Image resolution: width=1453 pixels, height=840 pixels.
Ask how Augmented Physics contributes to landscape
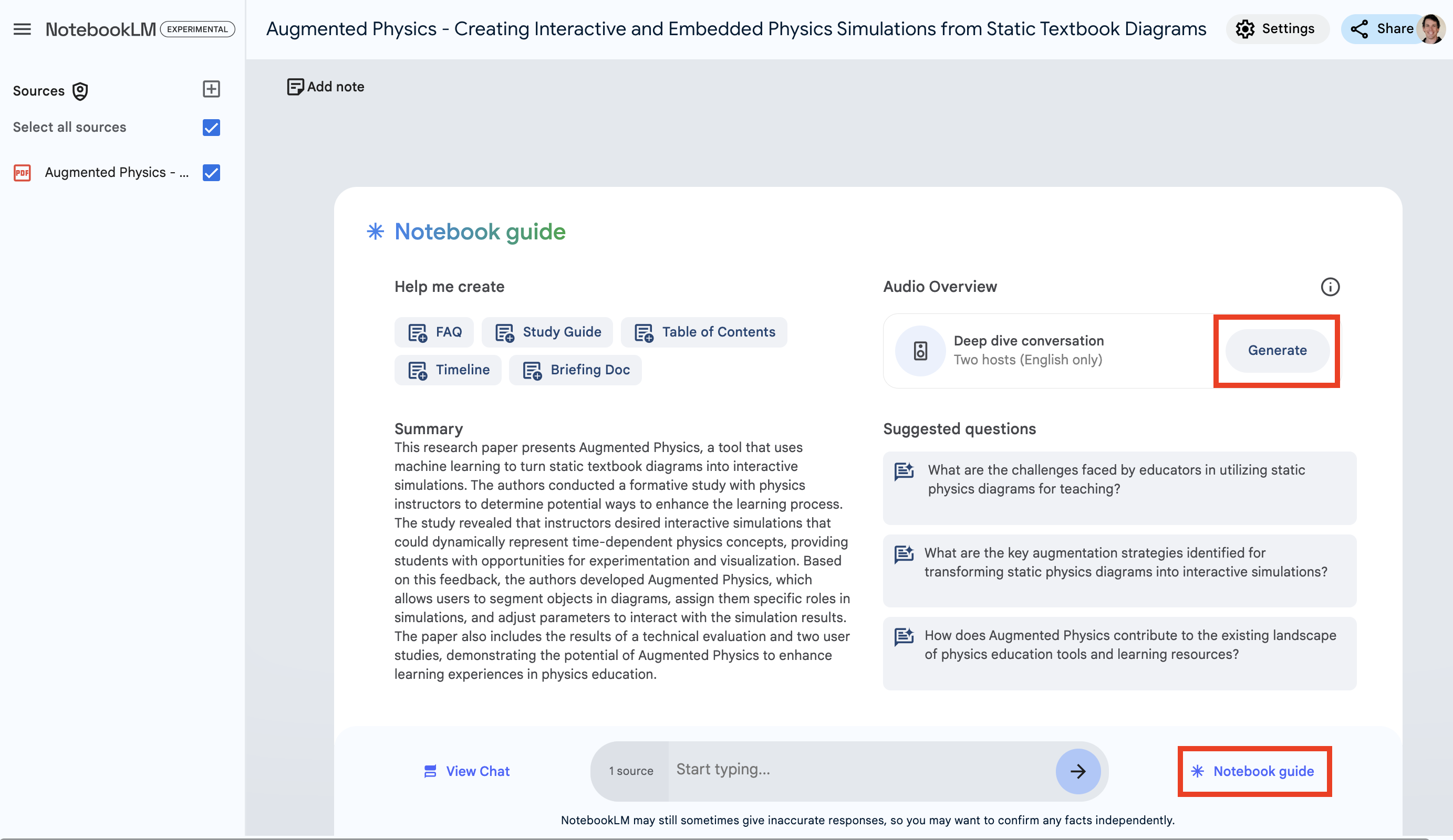click(1120, 653)
